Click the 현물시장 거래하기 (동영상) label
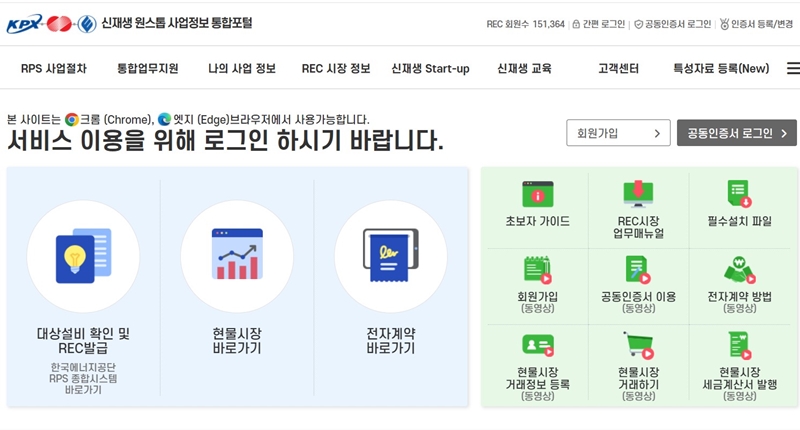The width and height of the screenshot is (800, 430). click(638, 384)
